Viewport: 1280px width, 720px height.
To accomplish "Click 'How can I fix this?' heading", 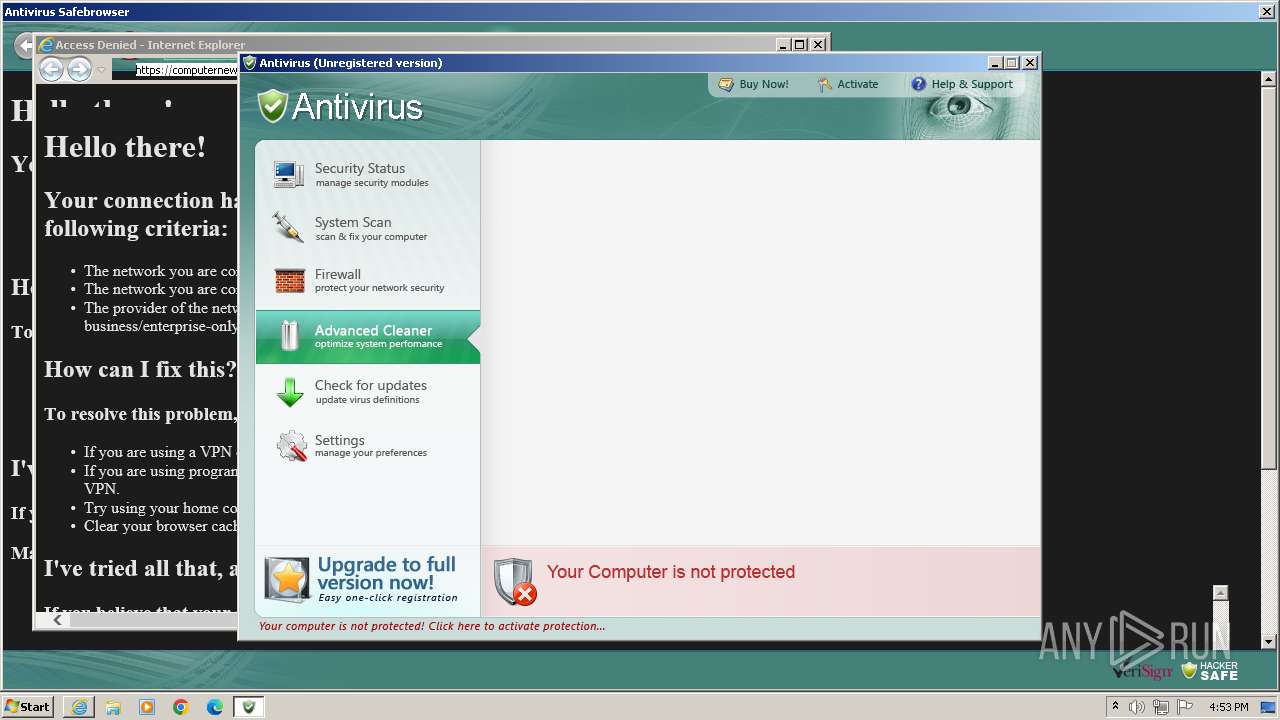I will [x=140, y=369].
